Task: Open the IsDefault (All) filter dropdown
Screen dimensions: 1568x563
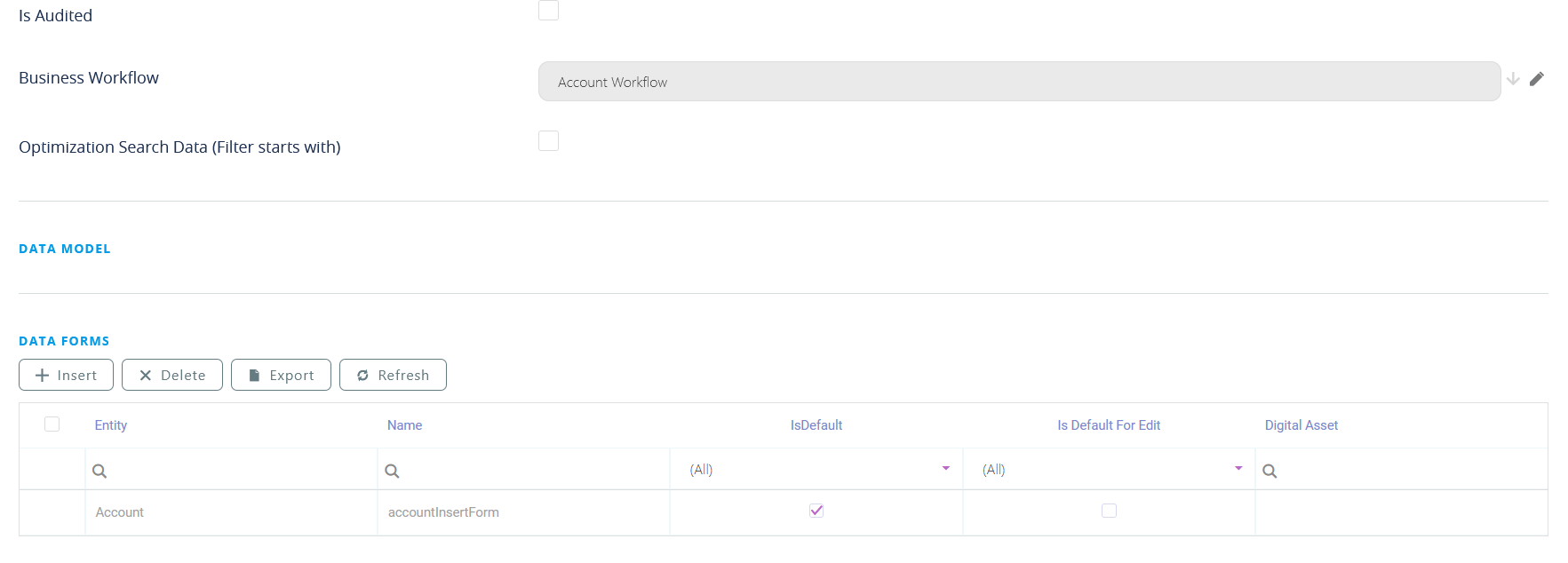Action: (x=945, y=469)
